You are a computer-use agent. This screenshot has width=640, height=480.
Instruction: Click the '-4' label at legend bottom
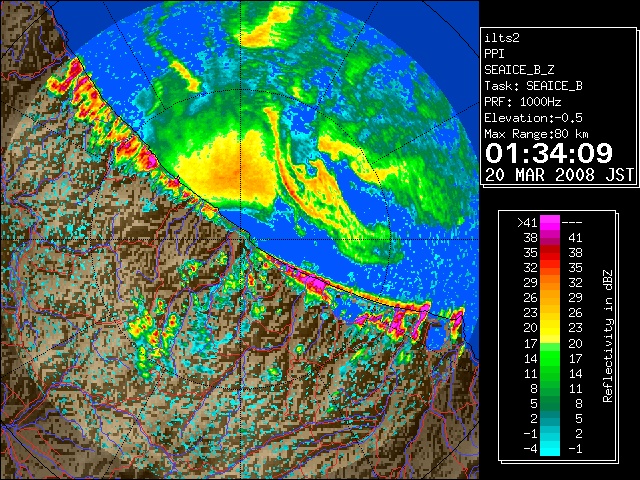(531, 449)
